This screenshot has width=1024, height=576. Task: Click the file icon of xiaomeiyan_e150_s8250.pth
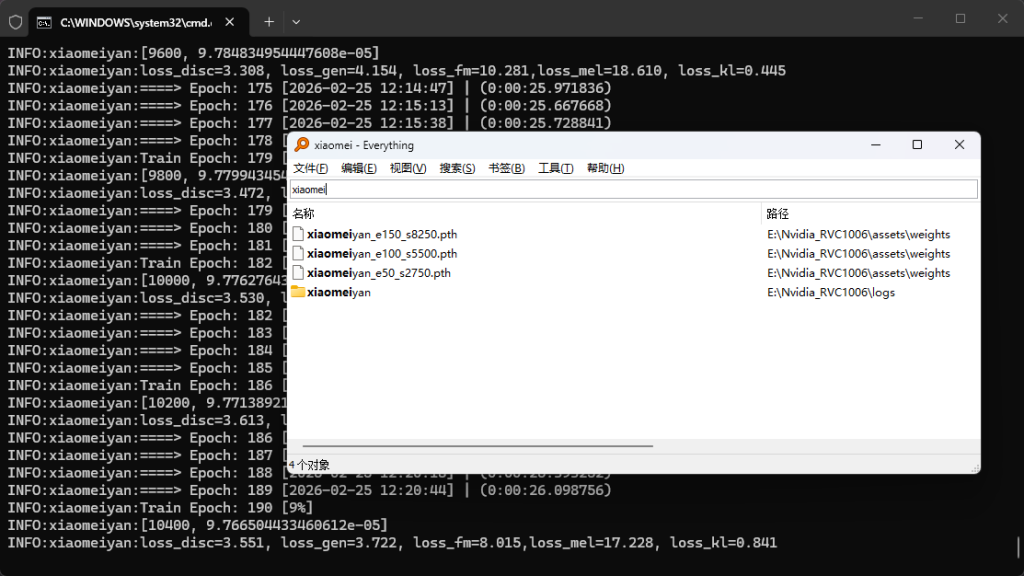pyautogui.click(x=298, y=234)
